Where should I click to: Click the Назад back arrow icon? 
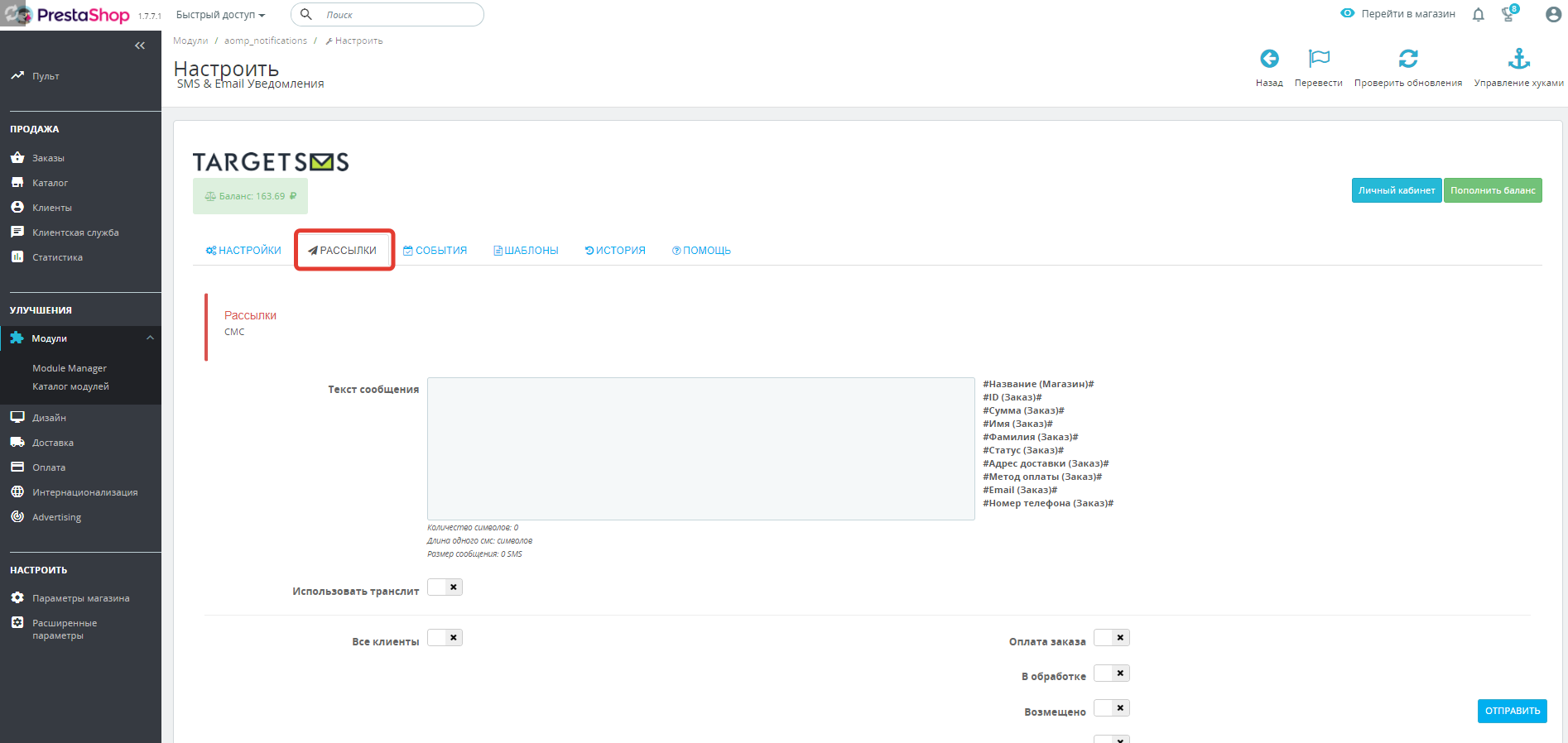point(1269,59)
